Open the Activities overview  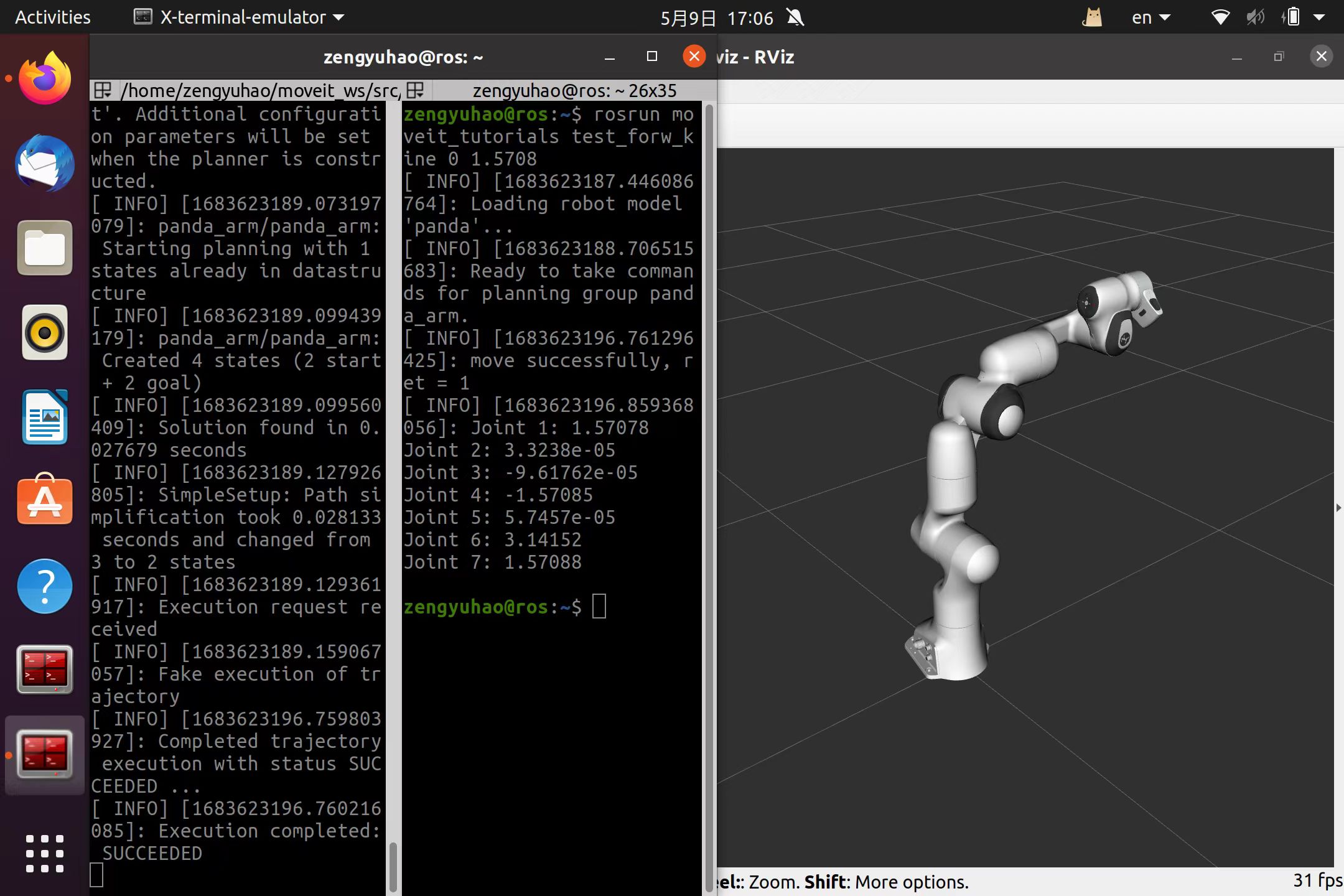pos(52,17)
